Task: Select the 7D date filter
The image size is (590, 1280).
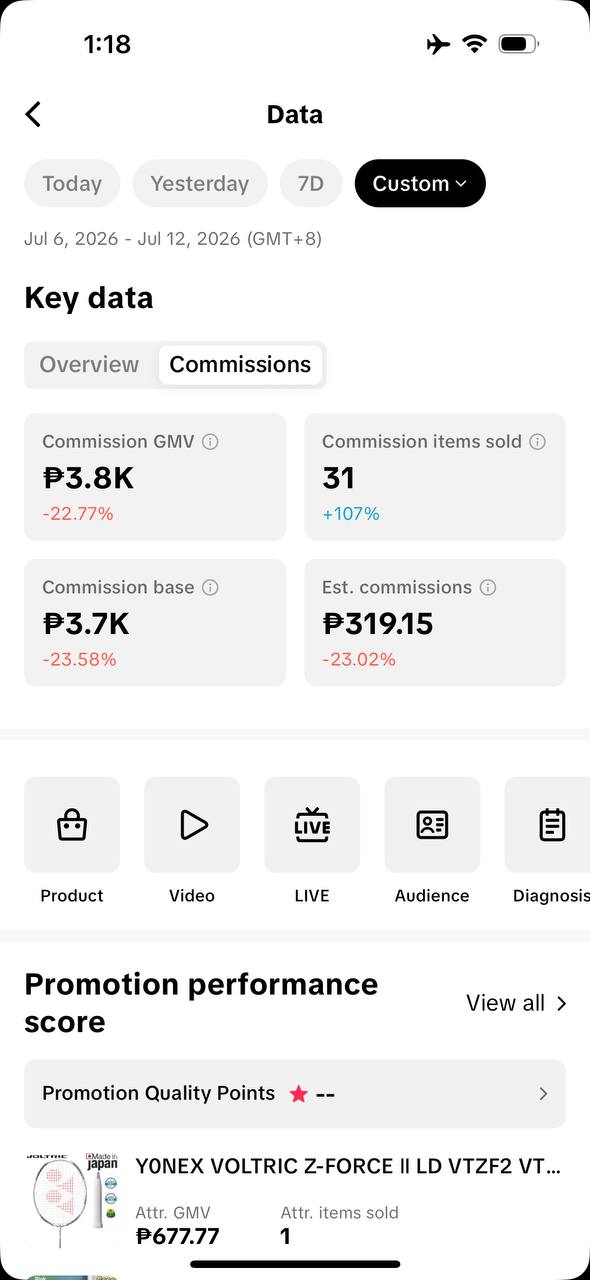Action: (311, 183)
